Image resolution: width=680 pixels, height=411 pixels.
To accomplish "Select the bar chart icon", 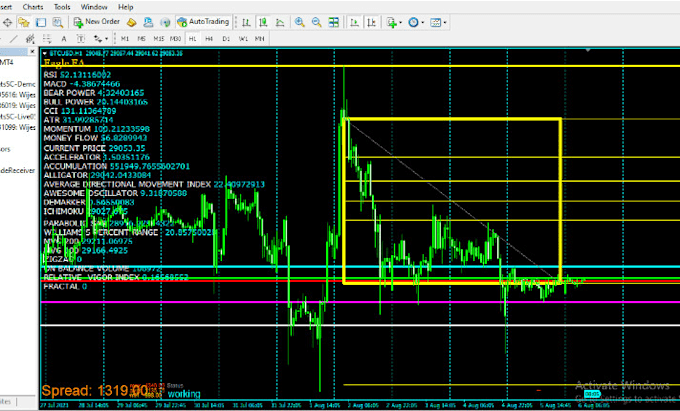I will (x=247, y=21).
